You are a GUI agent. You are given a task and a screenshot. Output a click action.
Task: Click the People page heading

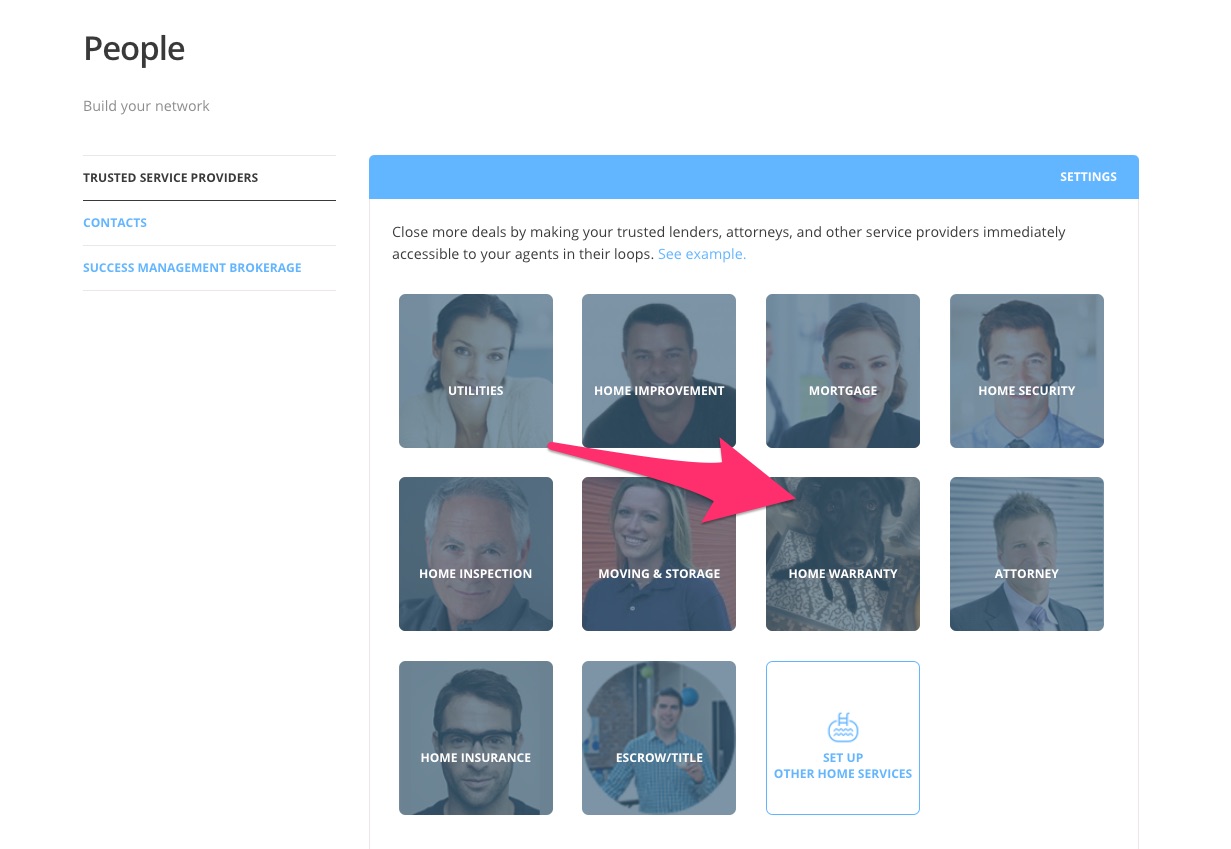tap(134, 49)
